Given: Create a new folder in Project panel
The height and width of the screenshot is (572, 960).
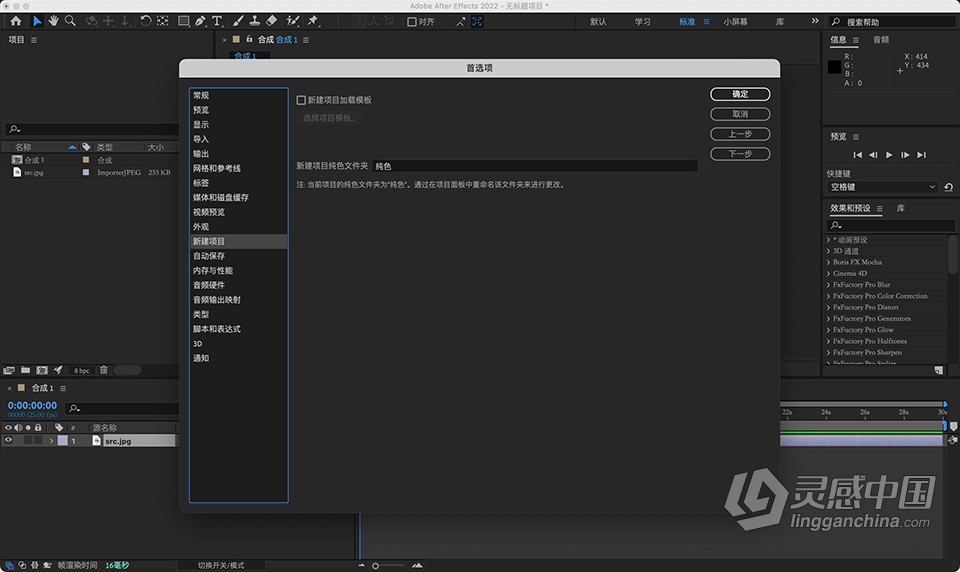Looking at the screenshot, I should [x=25, y=370].
